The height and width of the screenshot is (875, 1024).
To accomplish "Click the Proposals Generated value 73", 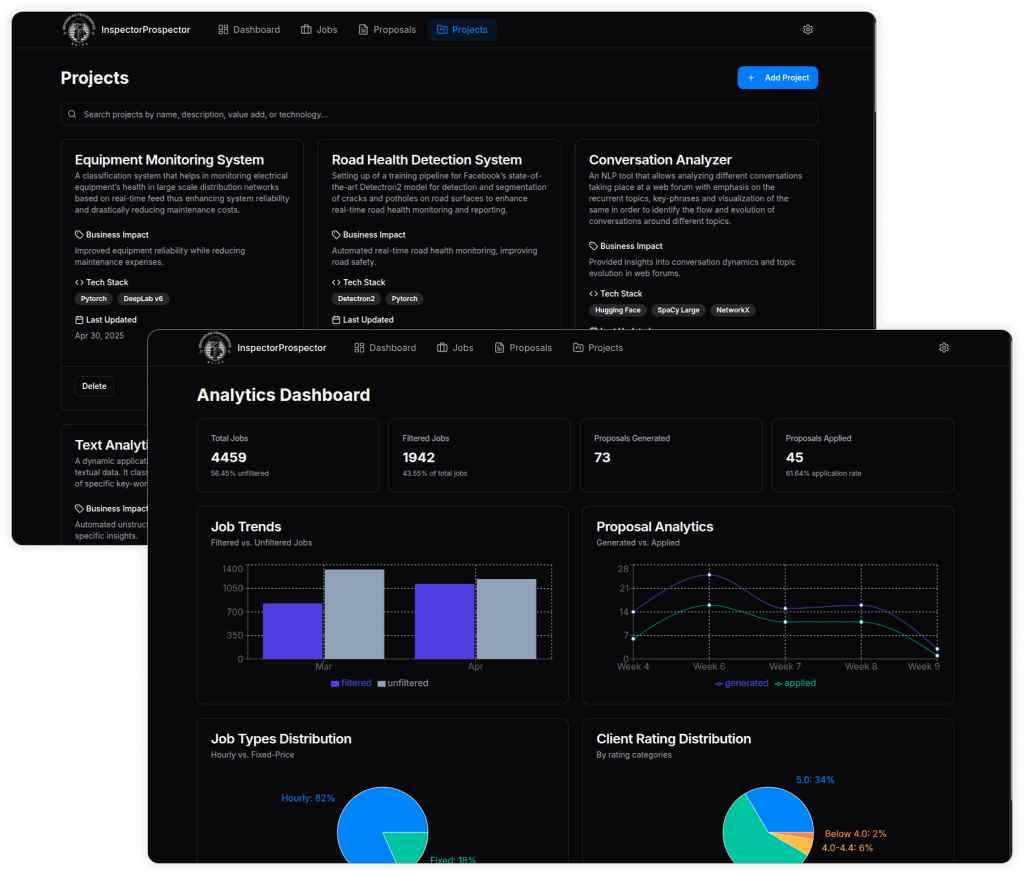I will coord(602,458).
